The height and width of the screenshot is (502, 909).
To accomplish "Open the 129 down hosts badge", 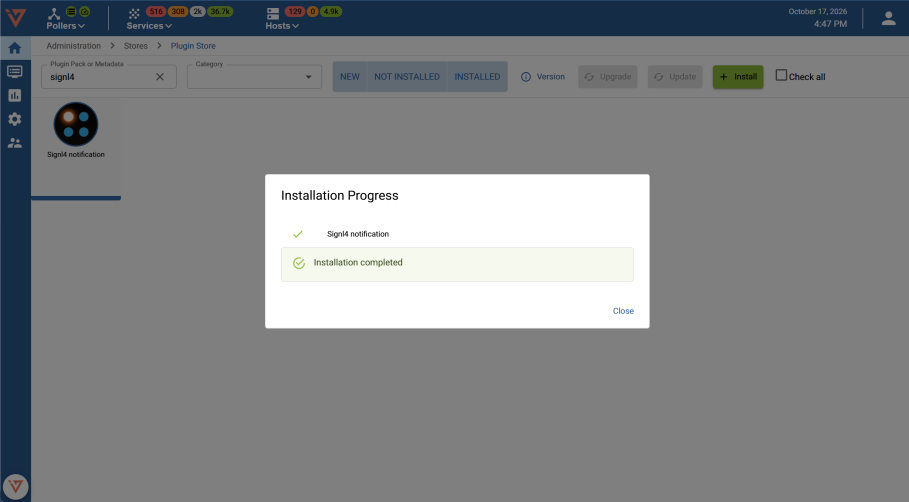I will 295,12.
